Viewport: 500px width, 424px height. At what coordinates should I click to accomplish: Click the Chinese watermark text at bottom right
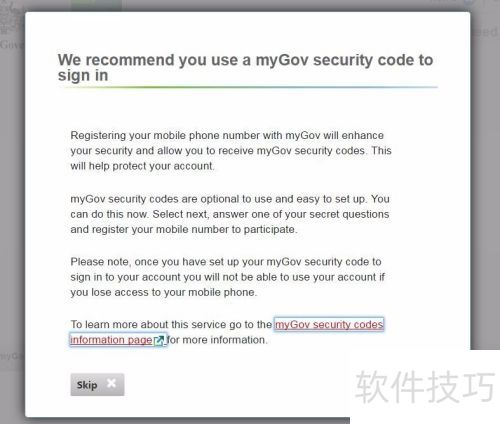(x=425, y=387)
